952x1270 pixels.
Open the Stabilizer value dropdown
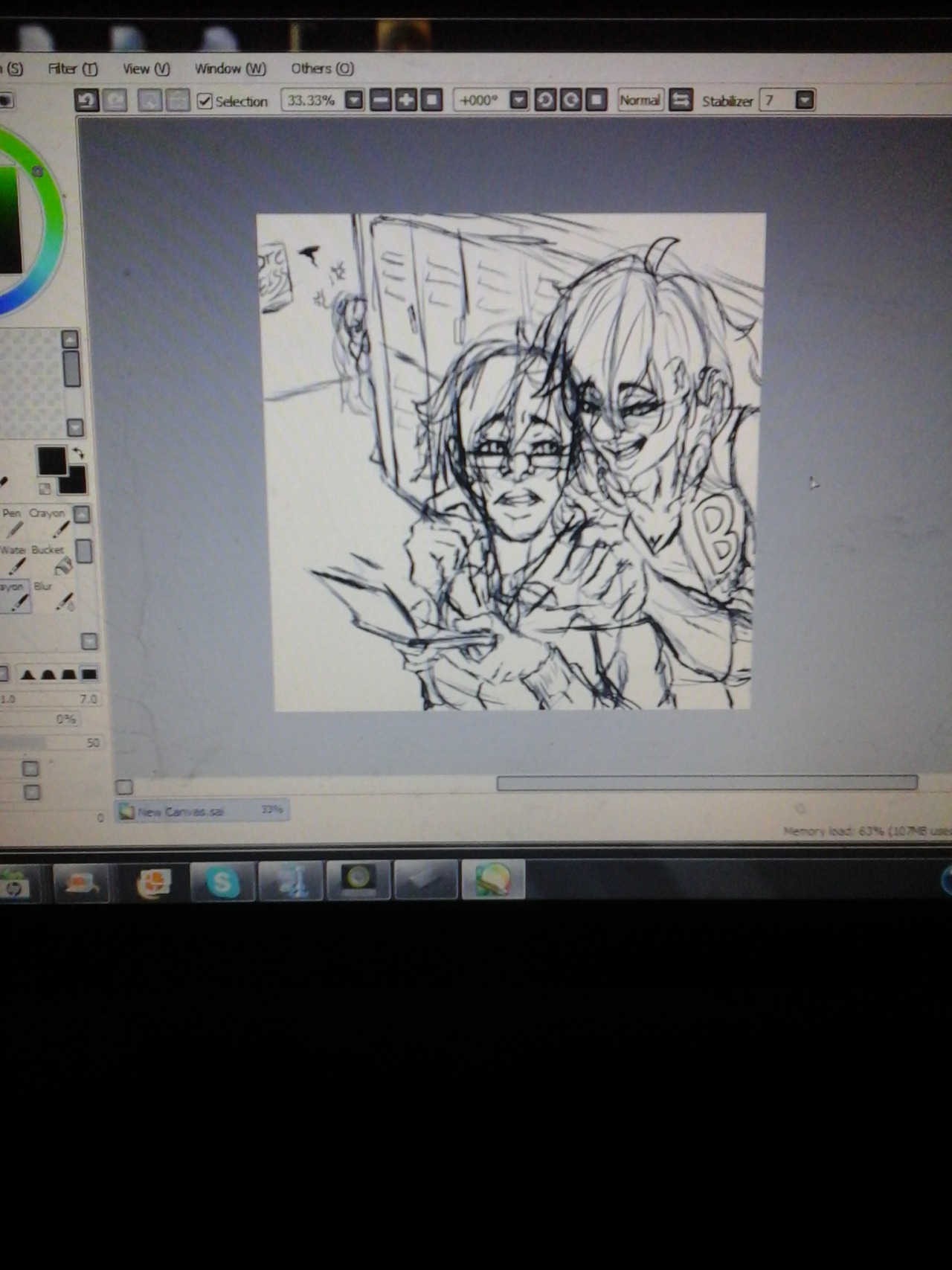805,100
